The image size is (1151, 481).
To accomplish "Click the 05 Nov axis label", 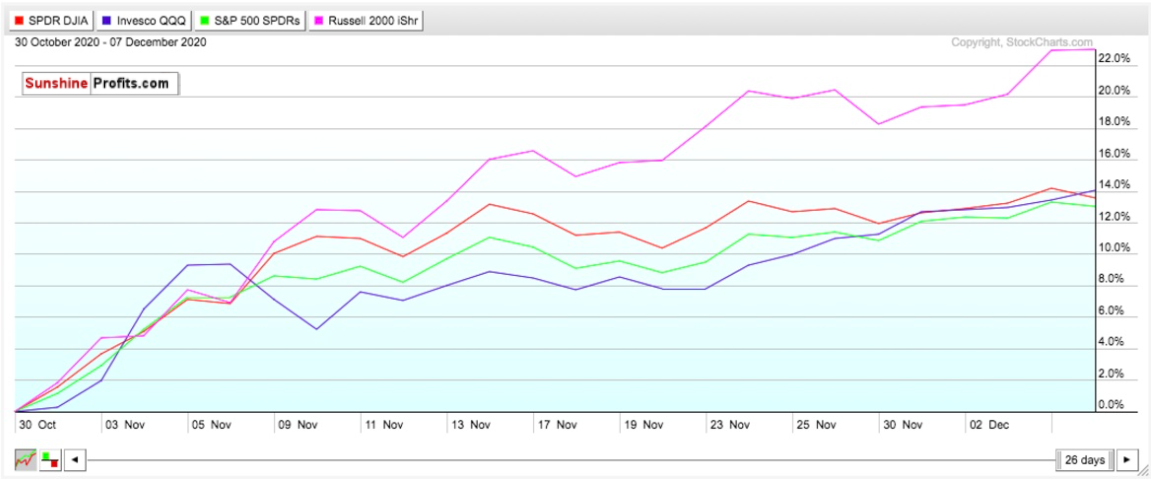I will (212, 424).
